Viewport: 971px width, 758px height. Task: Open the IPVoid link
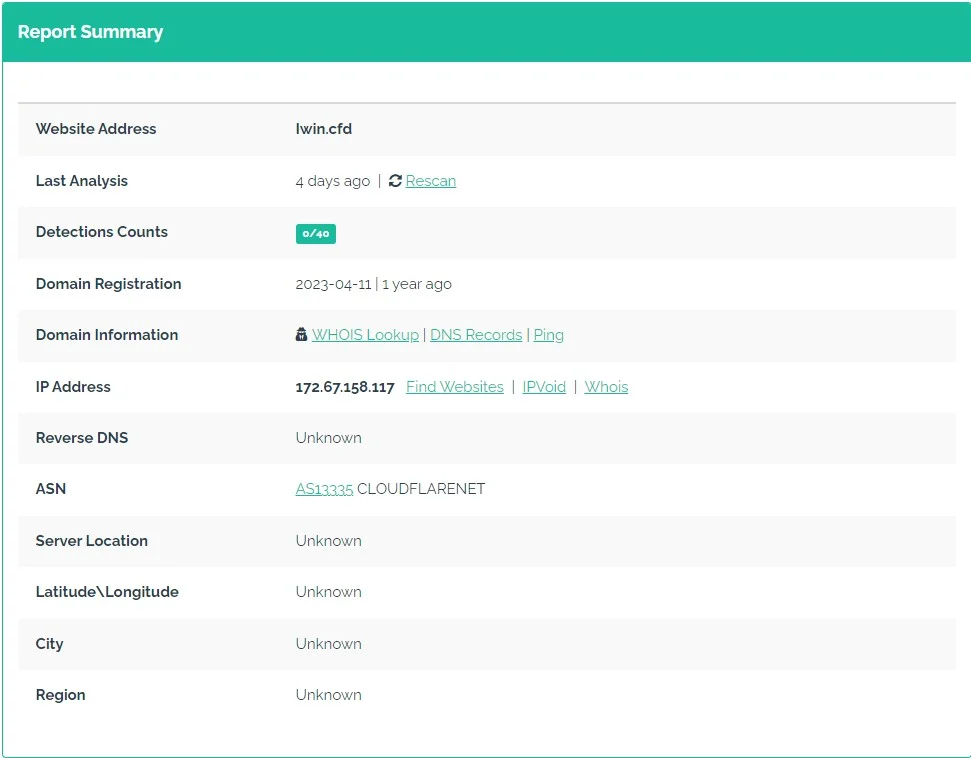544,387
